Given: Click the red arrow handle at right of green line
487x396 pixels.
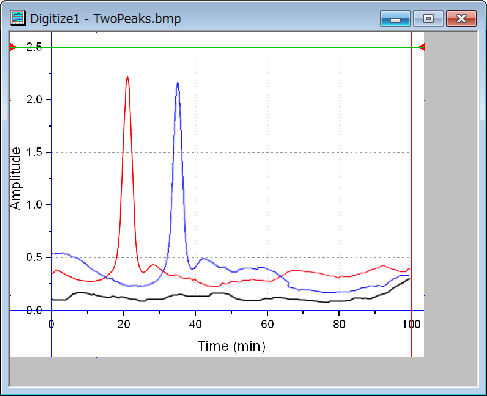Looking at the screenshot, I should coord(422,47).
